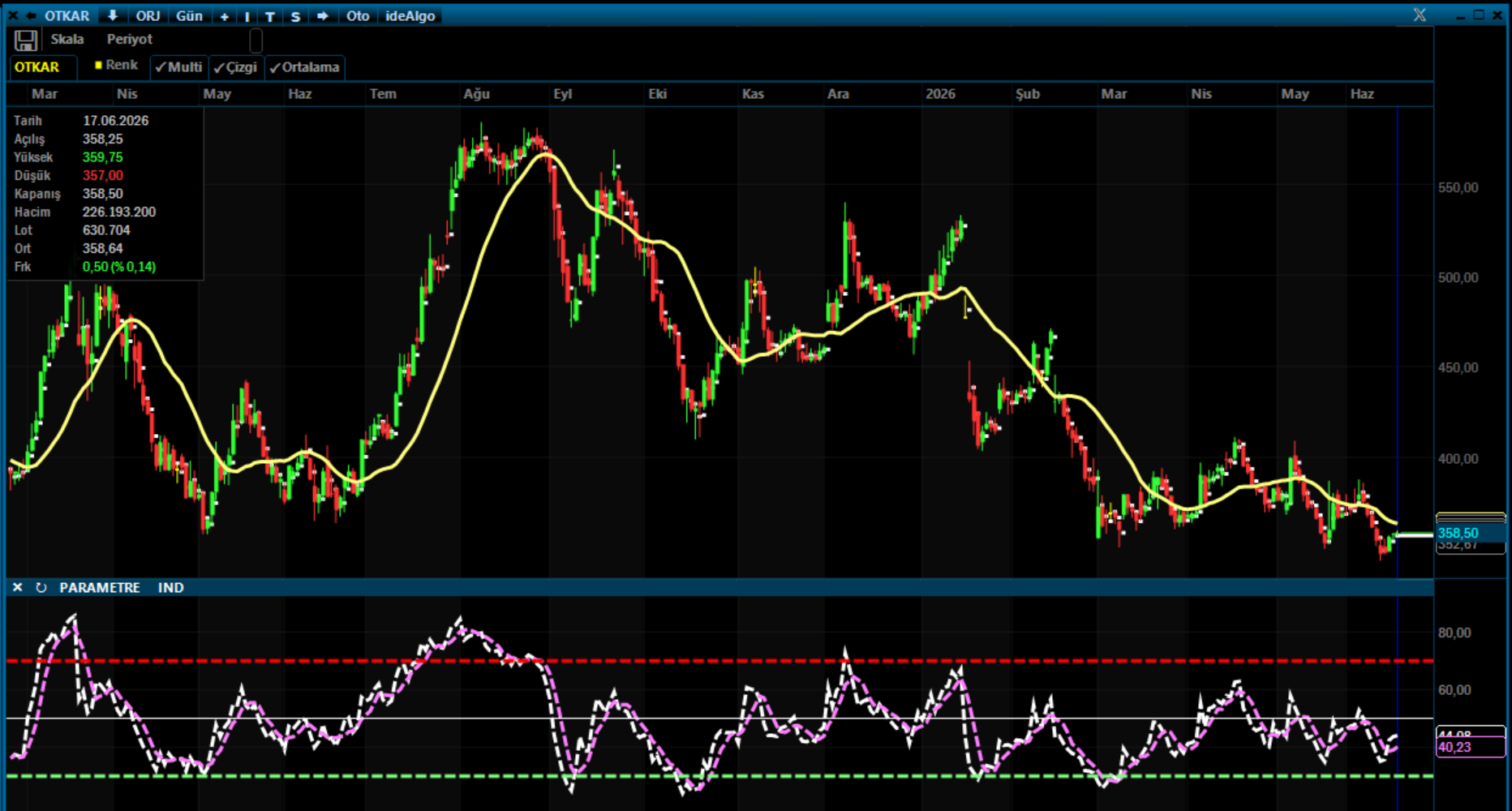Click the 500,00 price axis label
1512x811 pixels.
click(x=1458, y=277)
